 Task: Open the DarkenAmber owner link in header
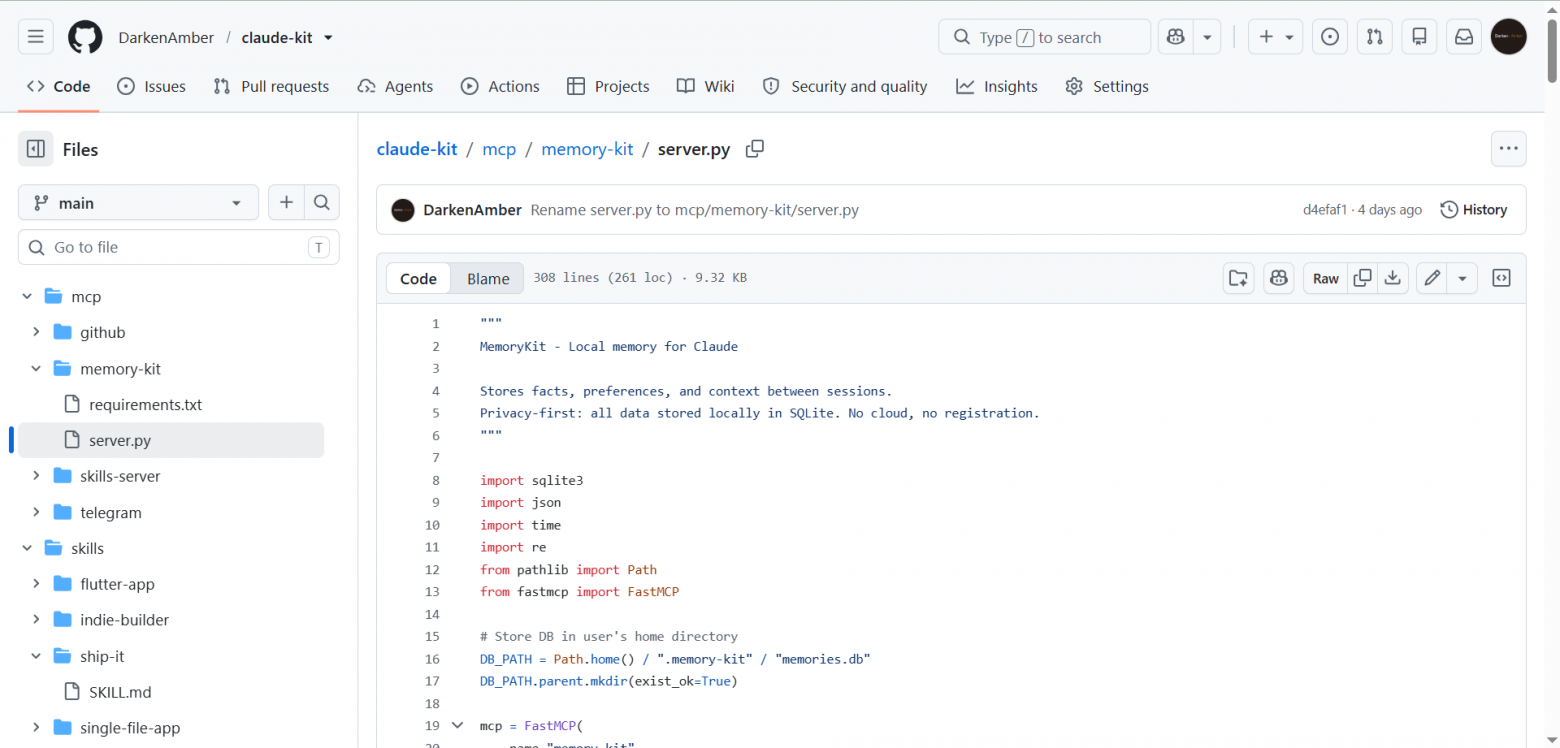click(x=166, y=37)
